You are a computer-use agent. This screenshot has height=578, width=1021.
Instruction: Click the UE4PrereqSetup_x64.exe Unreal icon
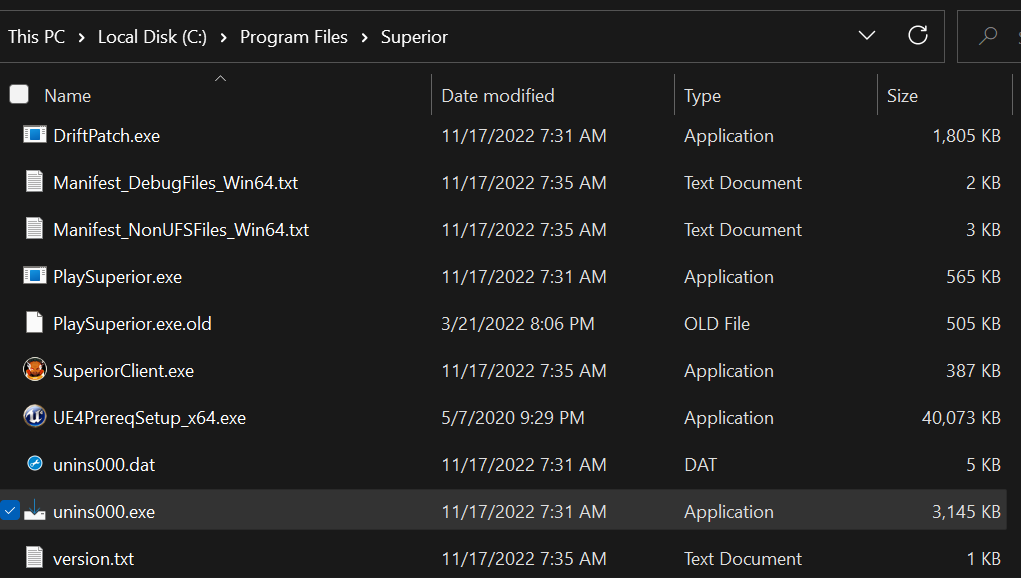35,417
